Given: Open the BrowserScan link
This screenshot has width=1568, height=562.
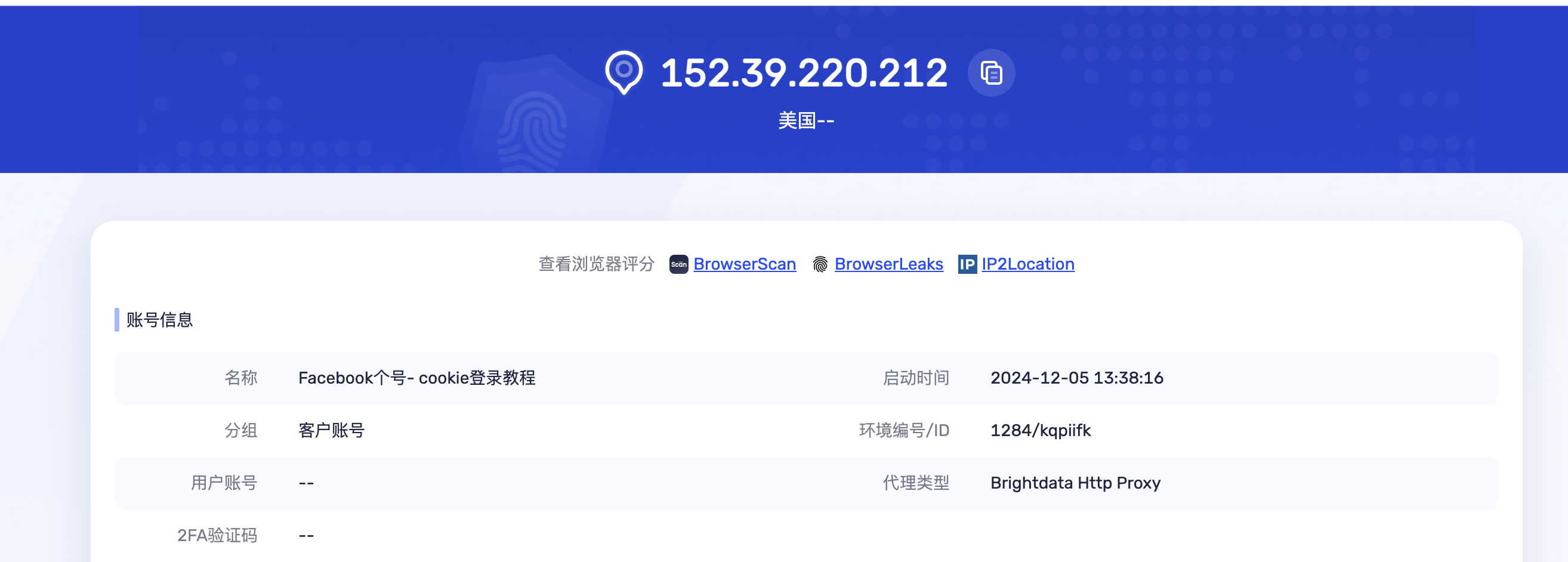Looking at the screenshot, I should 745,264.
